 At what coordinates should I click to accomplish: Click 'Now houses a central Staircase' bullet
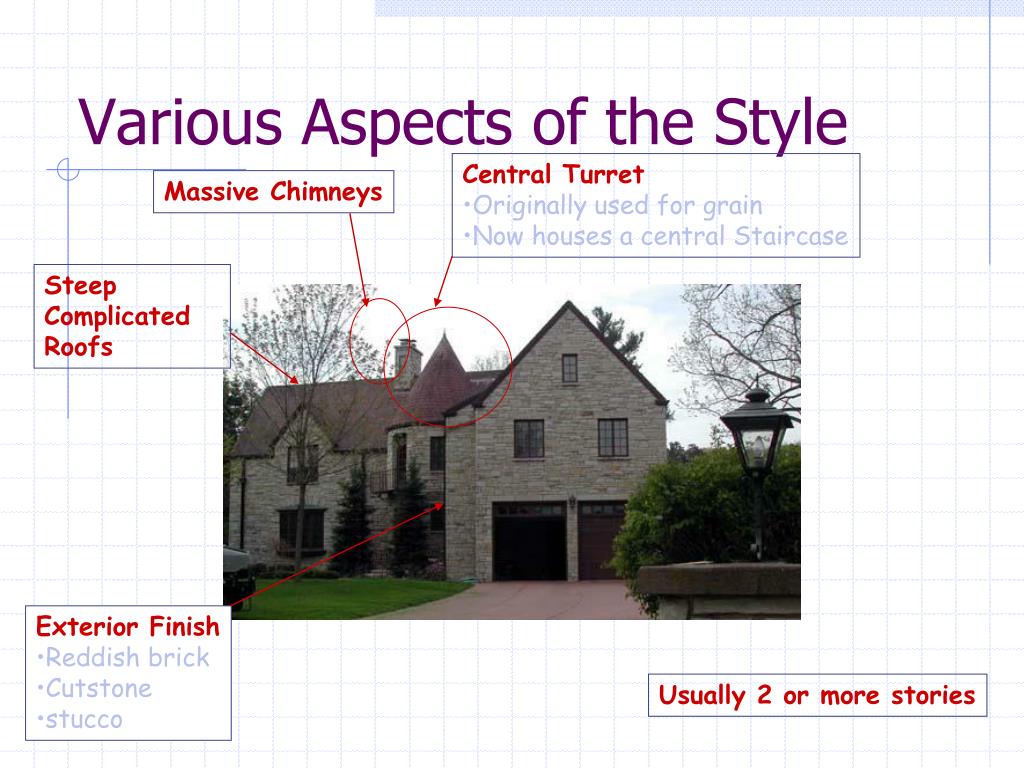point(656,236)
